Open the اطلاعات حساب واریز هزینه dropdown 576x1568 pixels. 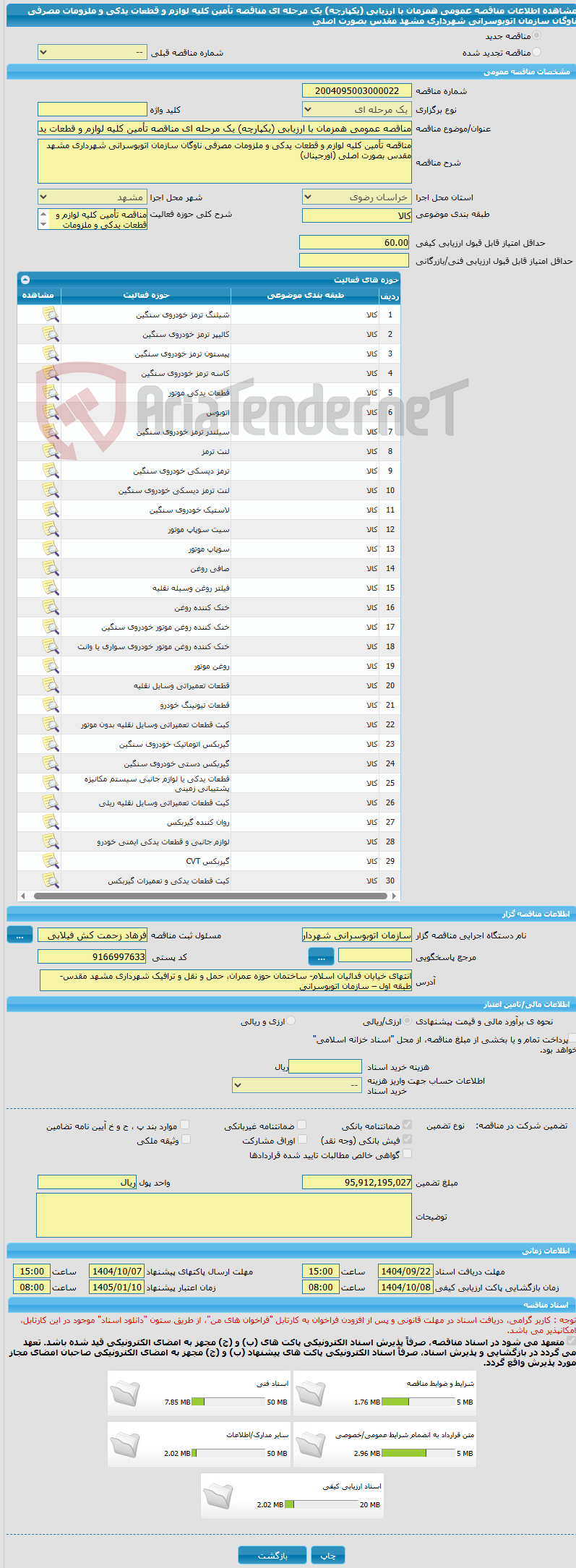pyautogui.click(x=297, y=1084)
